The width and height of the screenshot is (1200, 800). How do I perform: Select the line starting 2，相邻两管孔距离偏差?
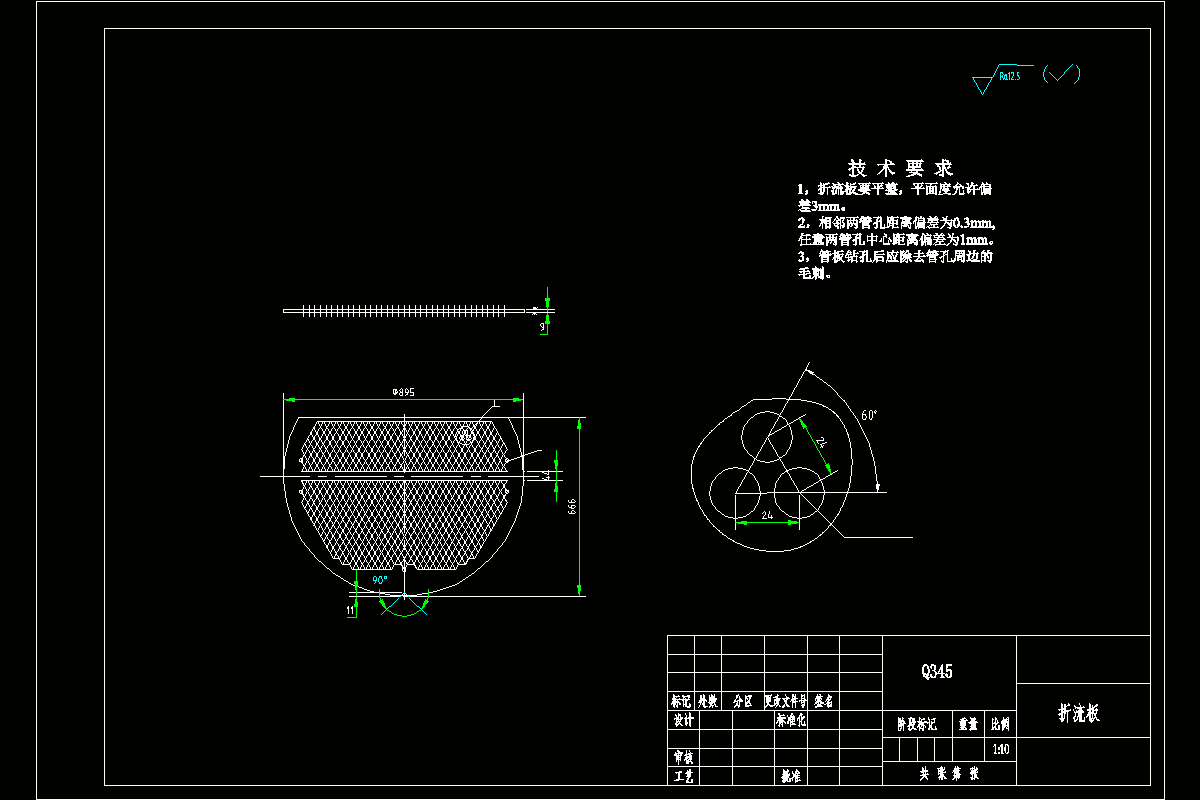[x=896, y=222]
